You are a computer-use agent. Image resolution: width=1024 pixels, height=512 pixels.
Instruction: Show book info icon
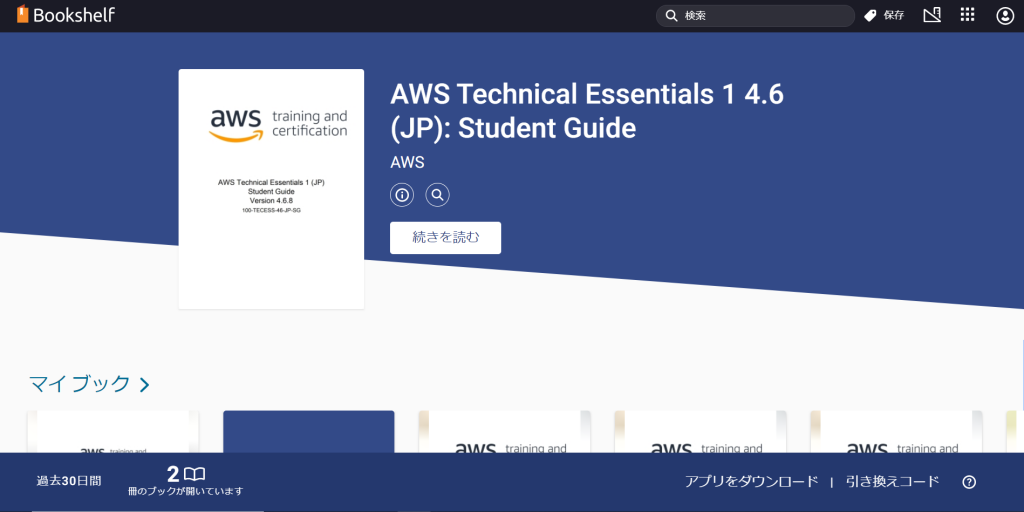coord(402,195)
